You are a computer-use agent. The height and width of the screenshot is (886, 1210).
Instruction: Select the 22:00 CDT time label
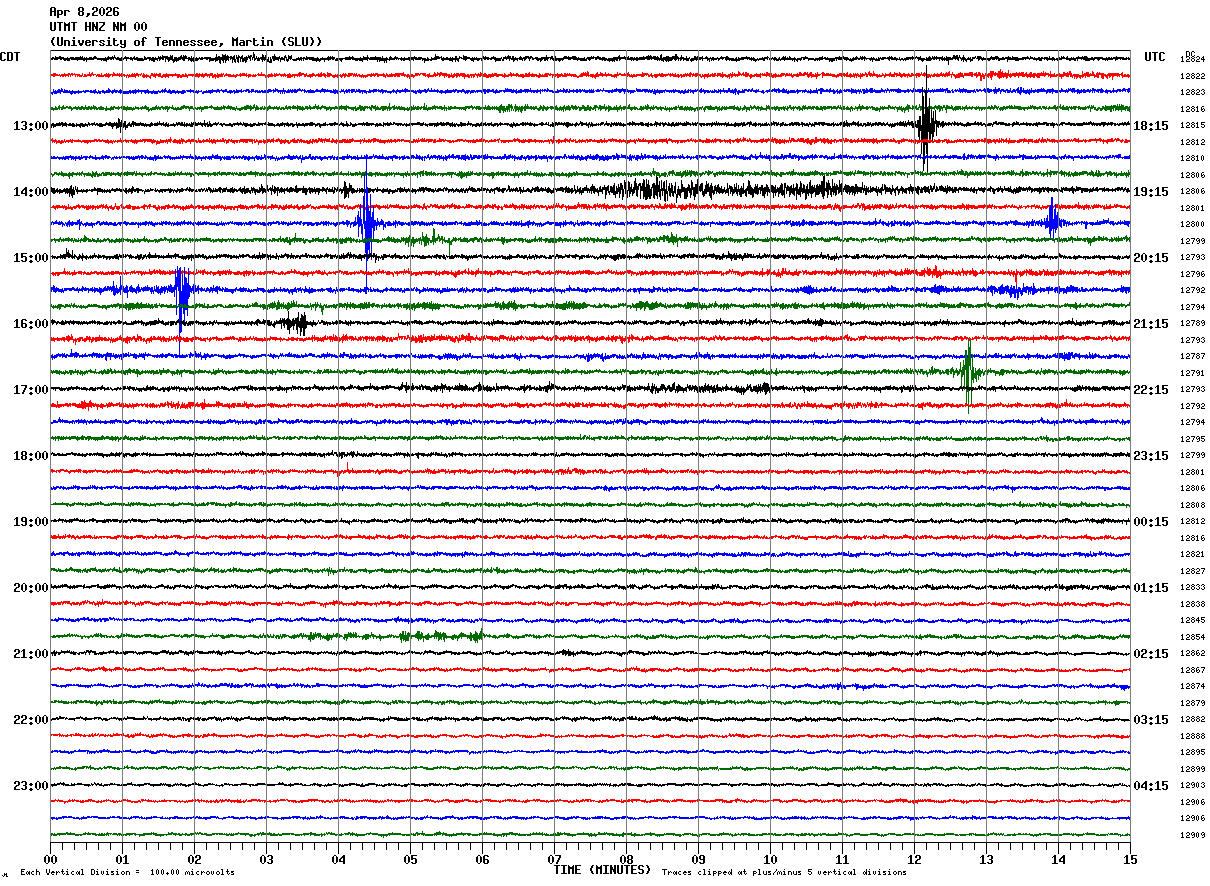point(30,719)
